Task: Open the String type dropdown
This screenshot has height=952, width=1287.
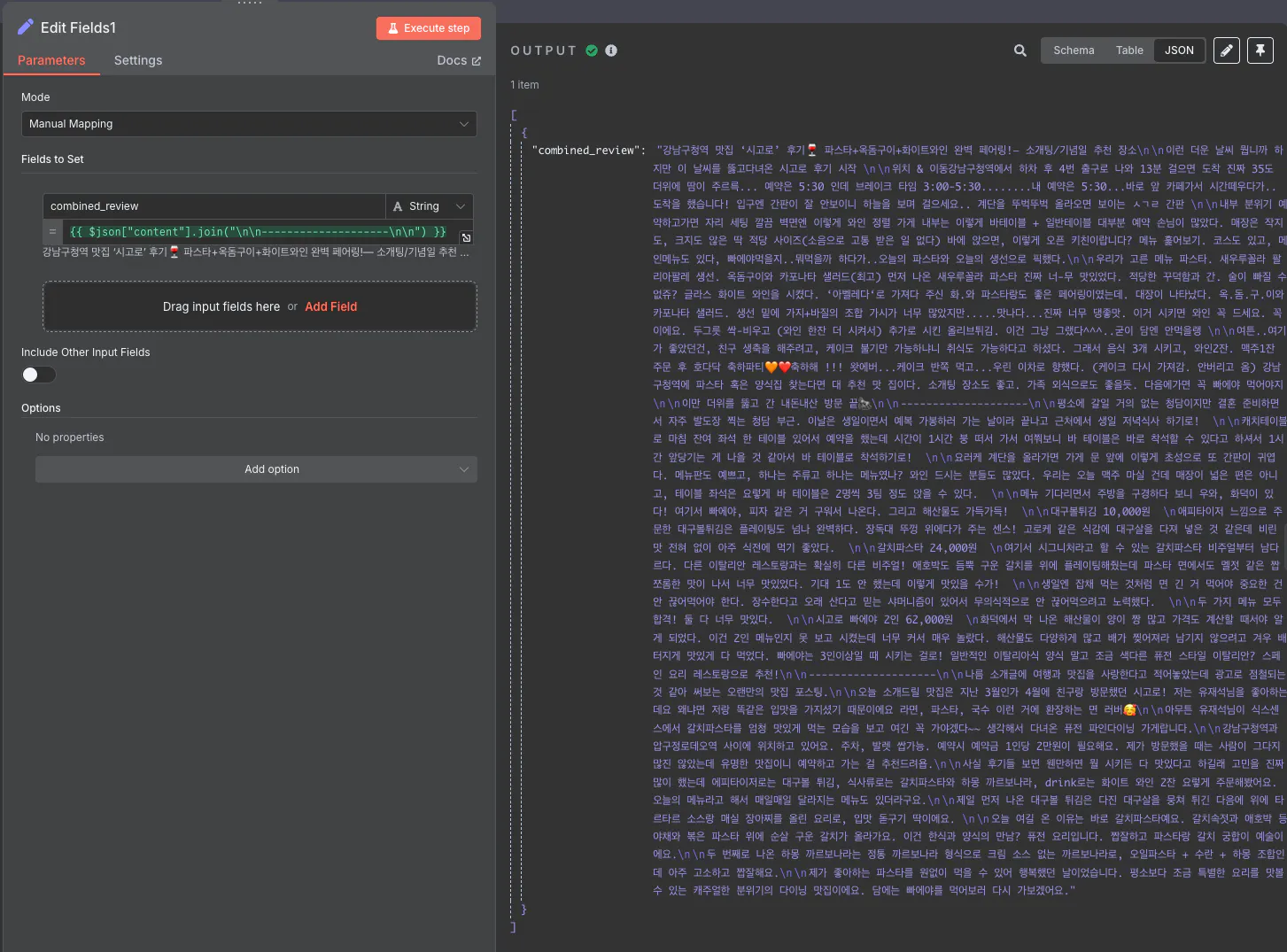Action: coord(430,206)
